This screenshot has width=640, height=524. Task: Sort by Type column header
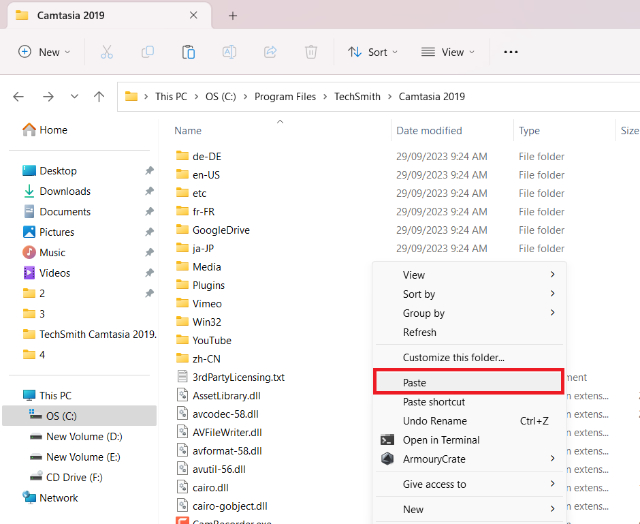coord(529,131)
